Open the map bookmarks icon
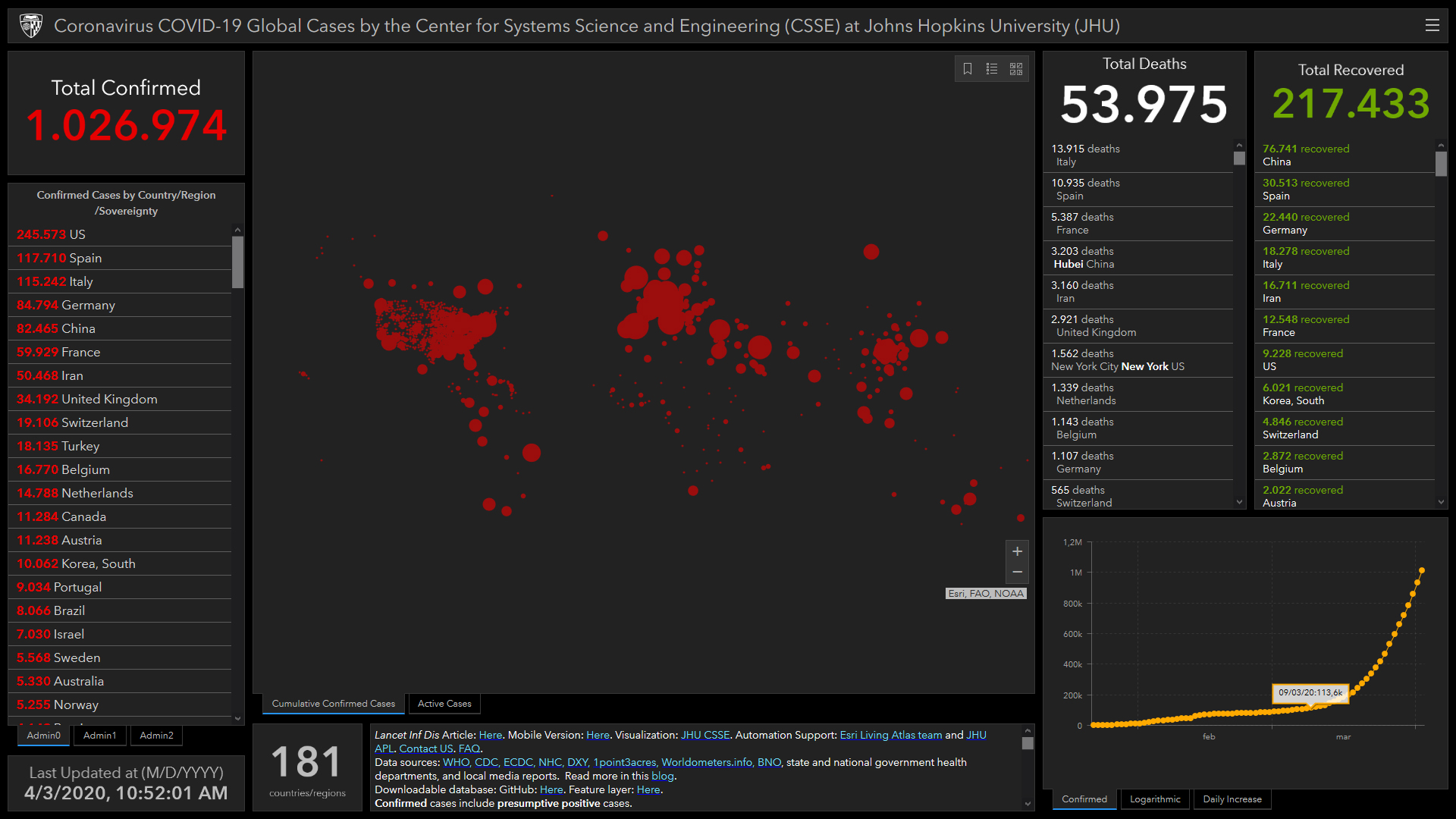Screen dimensions: 1456x819 pos(968,69)
